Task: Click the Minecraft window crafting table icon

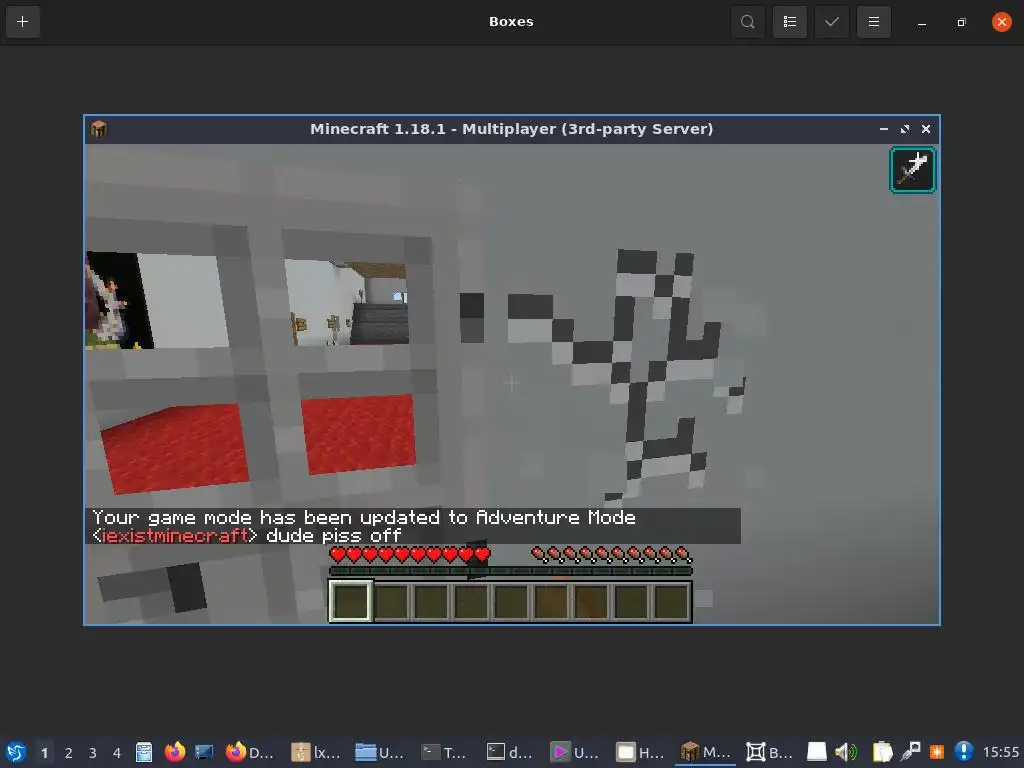Action: point(99,129)
